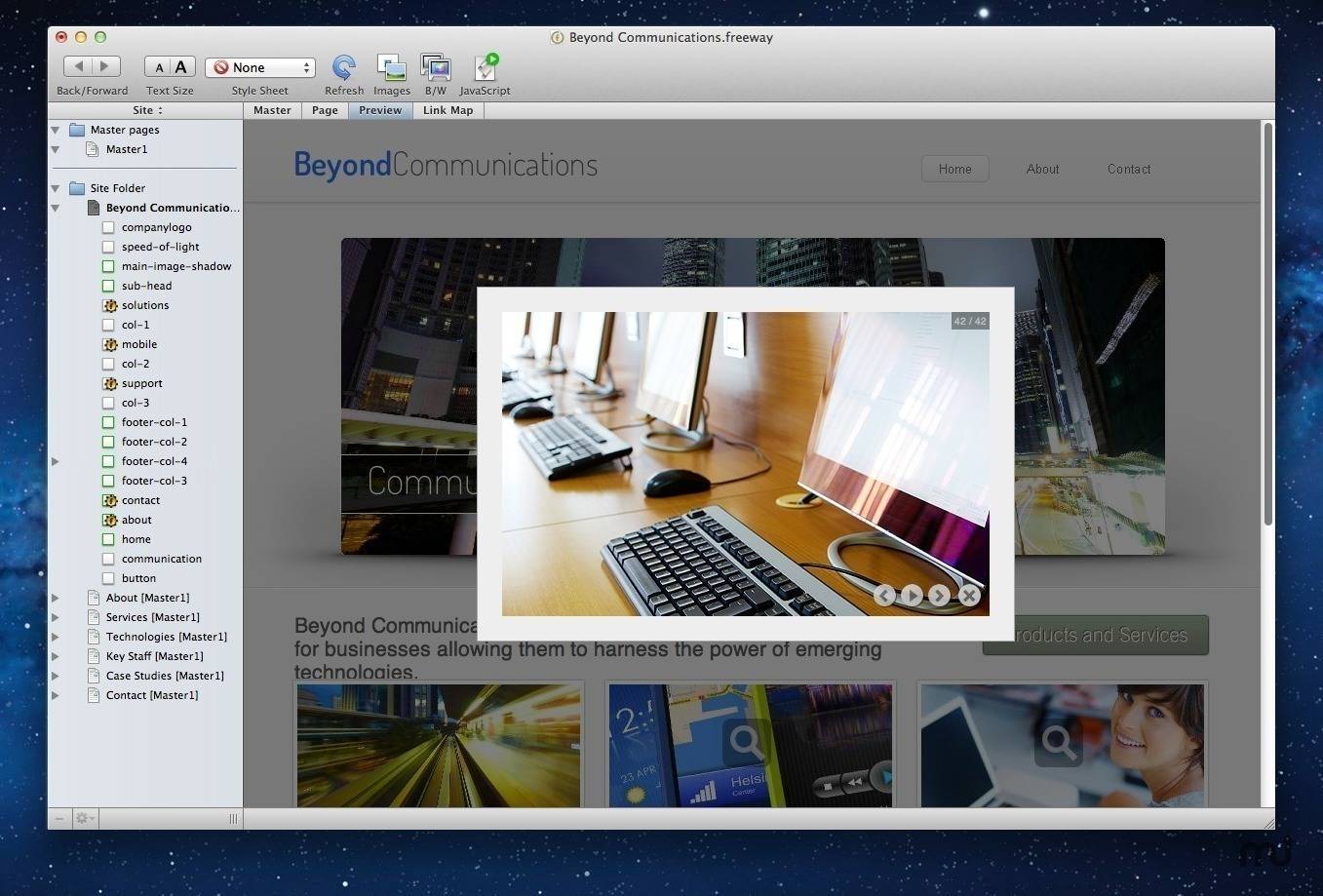Go to previous lightbox image

click(x=884, y=595)
